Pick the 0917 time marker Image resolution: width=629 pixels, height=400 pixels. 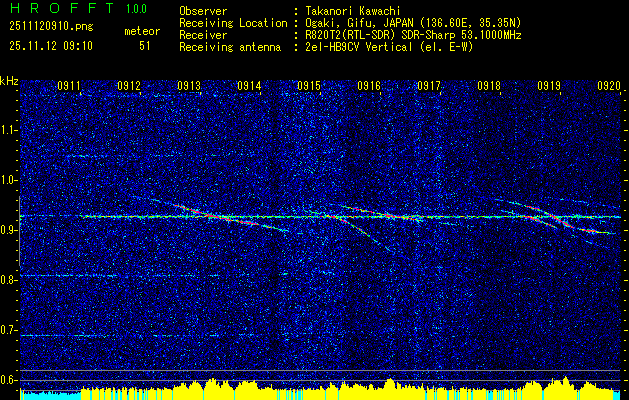(429, 87)
